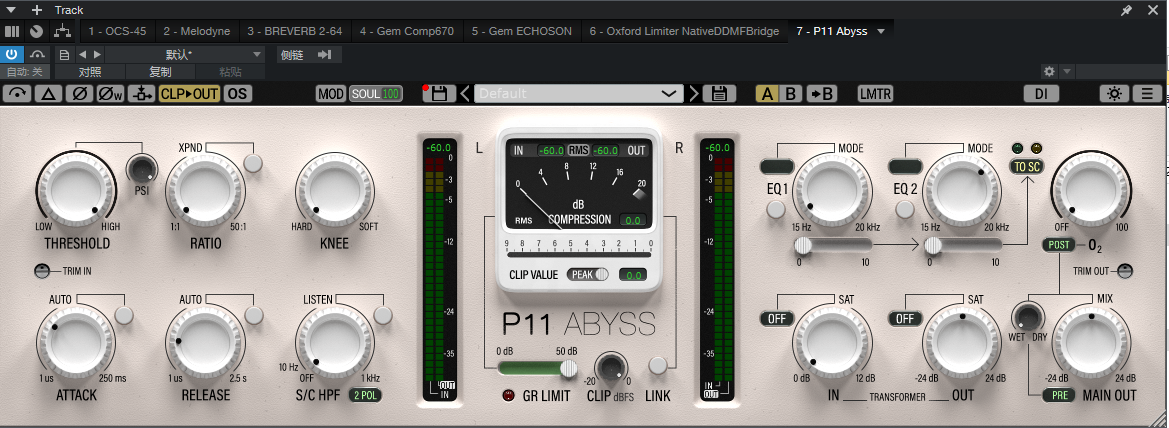1169x428 pixels.
Task: Click the sun brightness icon
Action: coord(1114,93)
